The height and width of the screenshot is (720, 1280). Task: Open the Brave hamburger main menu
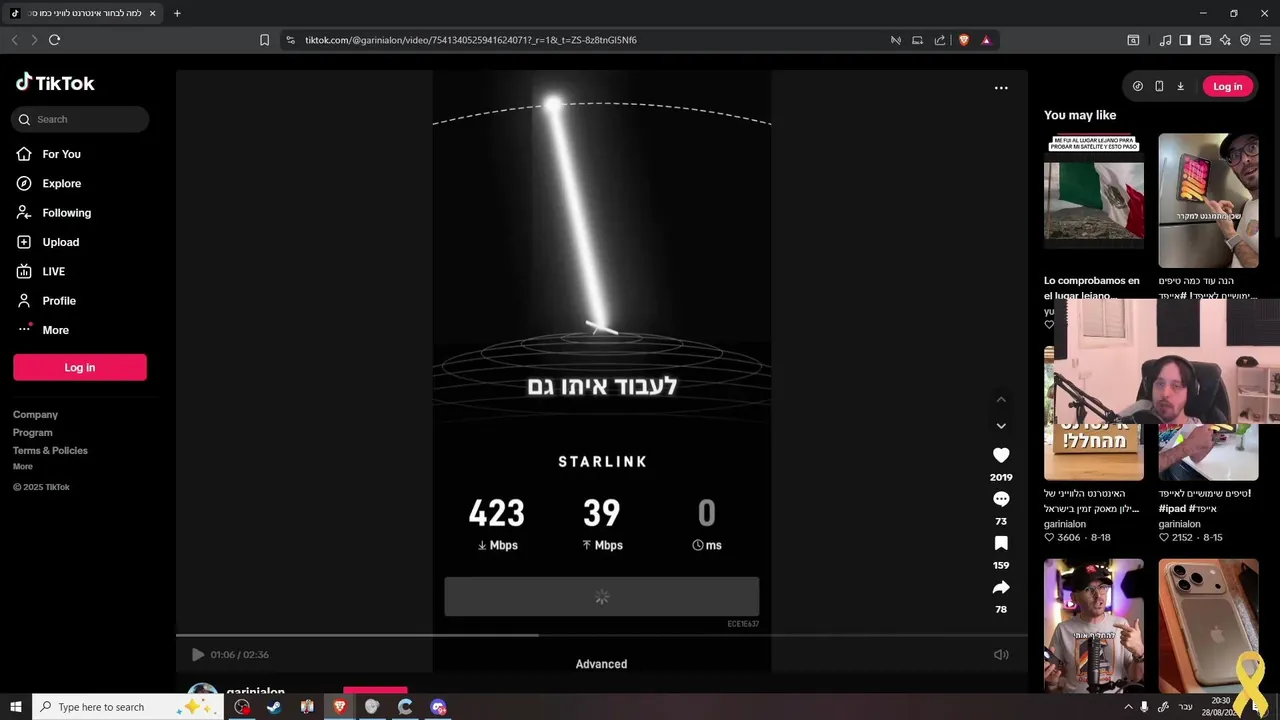click(x=1265, y=40)
